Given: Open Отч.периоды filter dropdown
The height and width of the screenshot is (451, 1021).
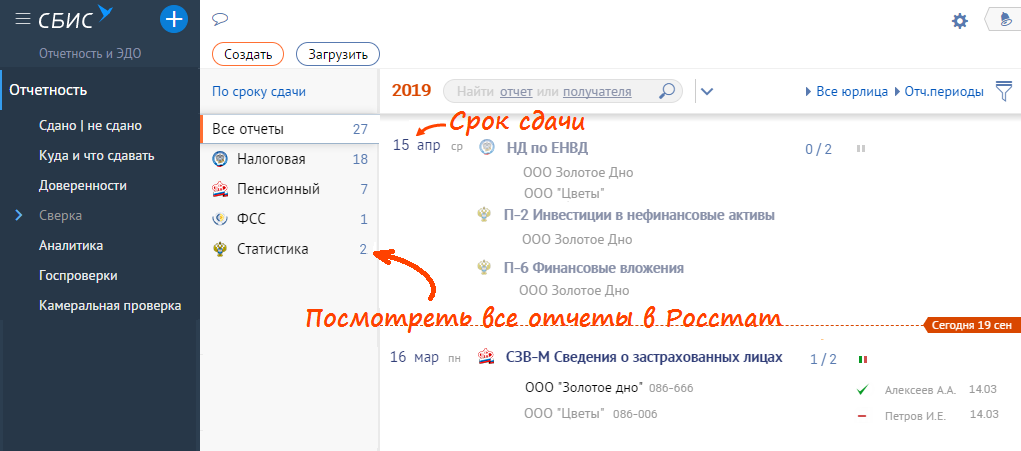Looking at the screenshot, I should [940, 92].
